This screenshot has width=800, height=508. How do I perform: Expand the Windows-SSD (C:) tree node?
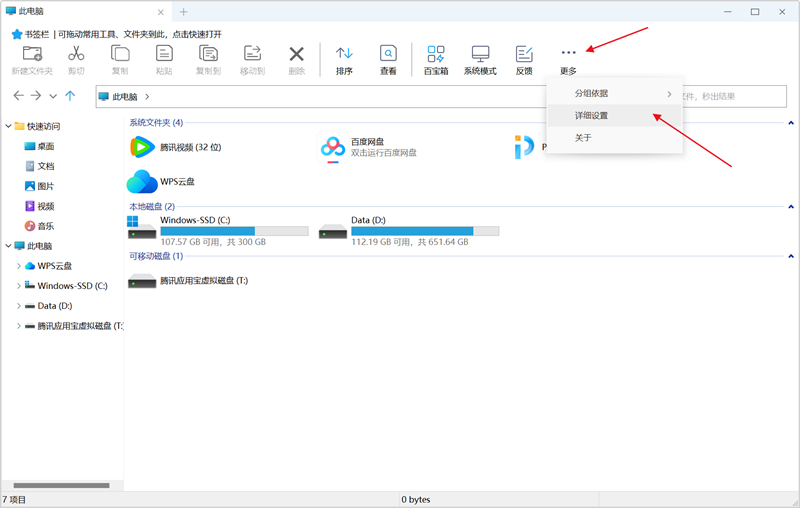(x=19, y=286)
